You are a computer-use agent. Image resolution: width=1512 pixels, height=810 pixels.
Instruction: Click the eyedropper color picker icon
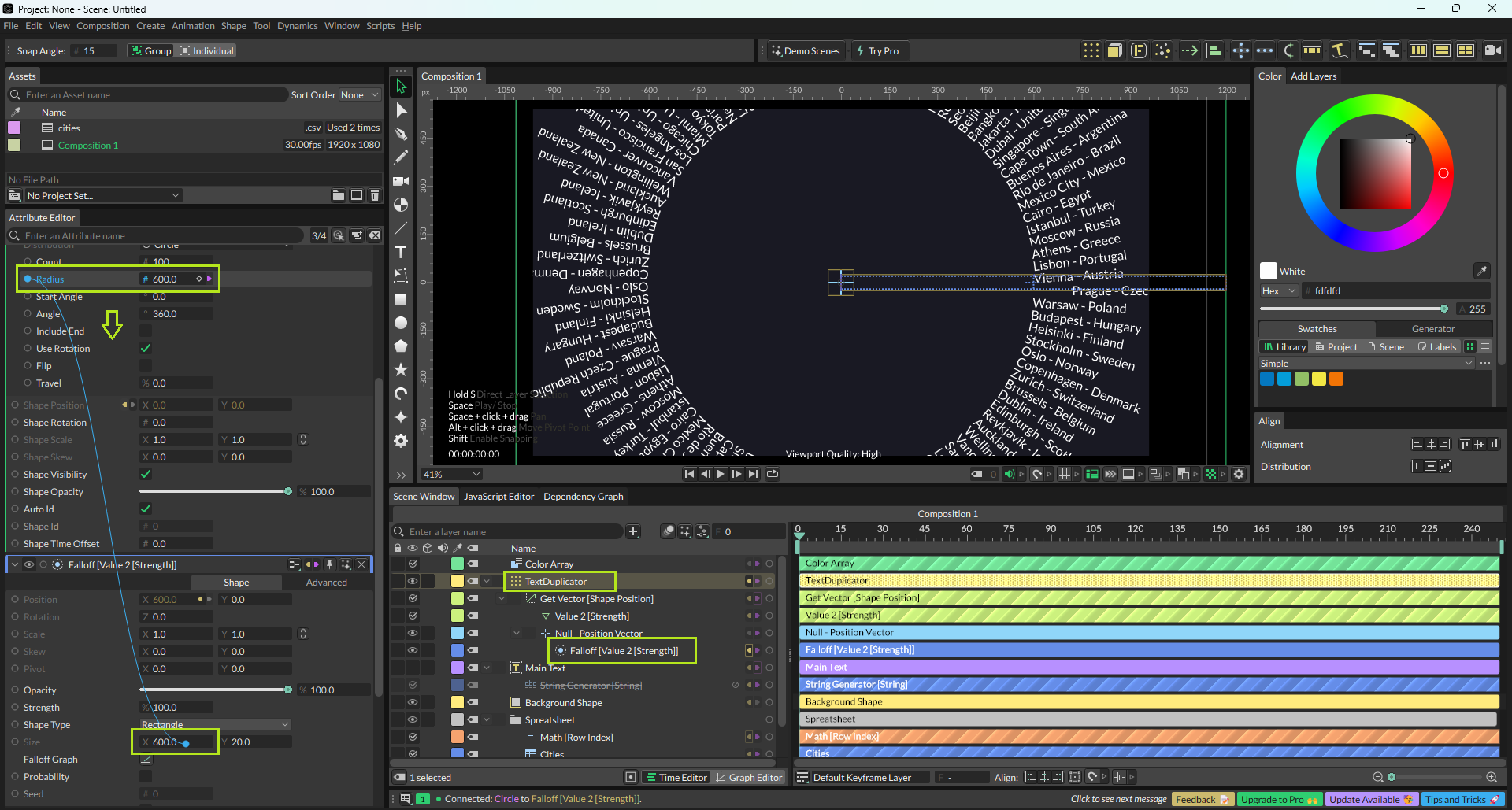tap(1481, 271)
